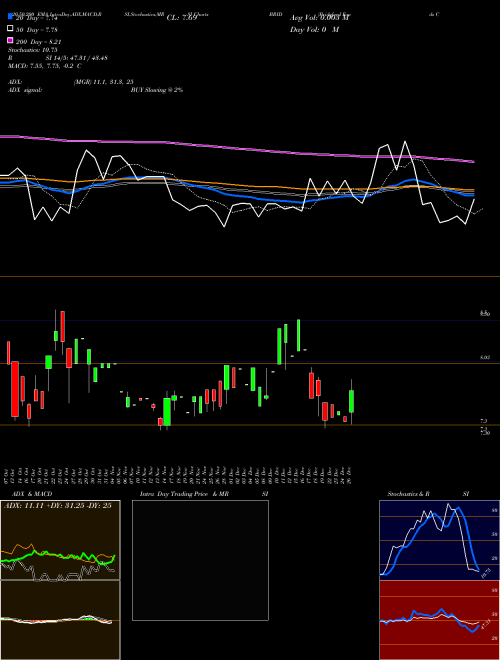Click the 8.02 price axis label
The image size is (500, 660).
pyautogui.click(x=485, y=357)
